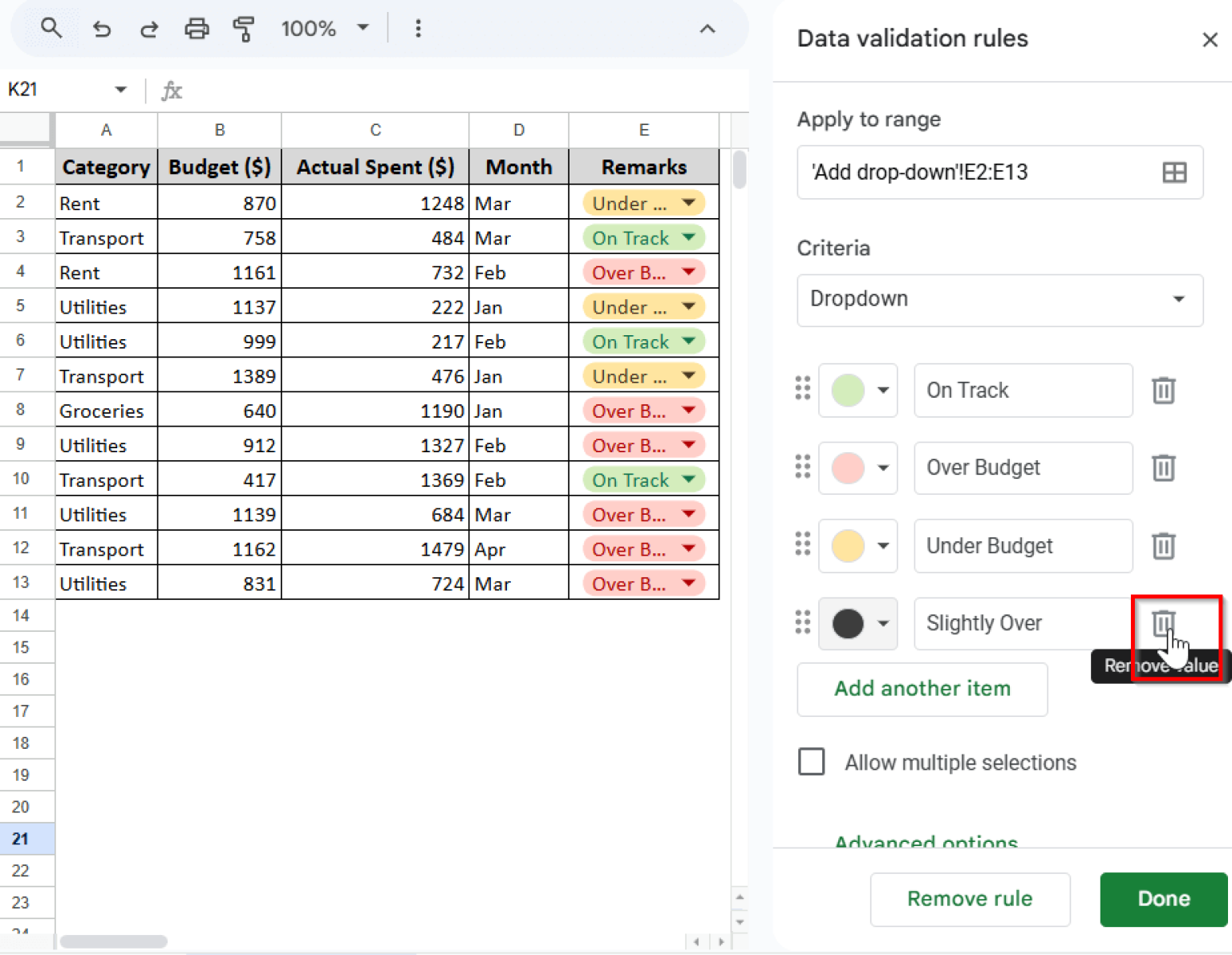Enable Allow multiple selections
The image size is (1232, 955).
pyautogui.click(x=811, y=762)
